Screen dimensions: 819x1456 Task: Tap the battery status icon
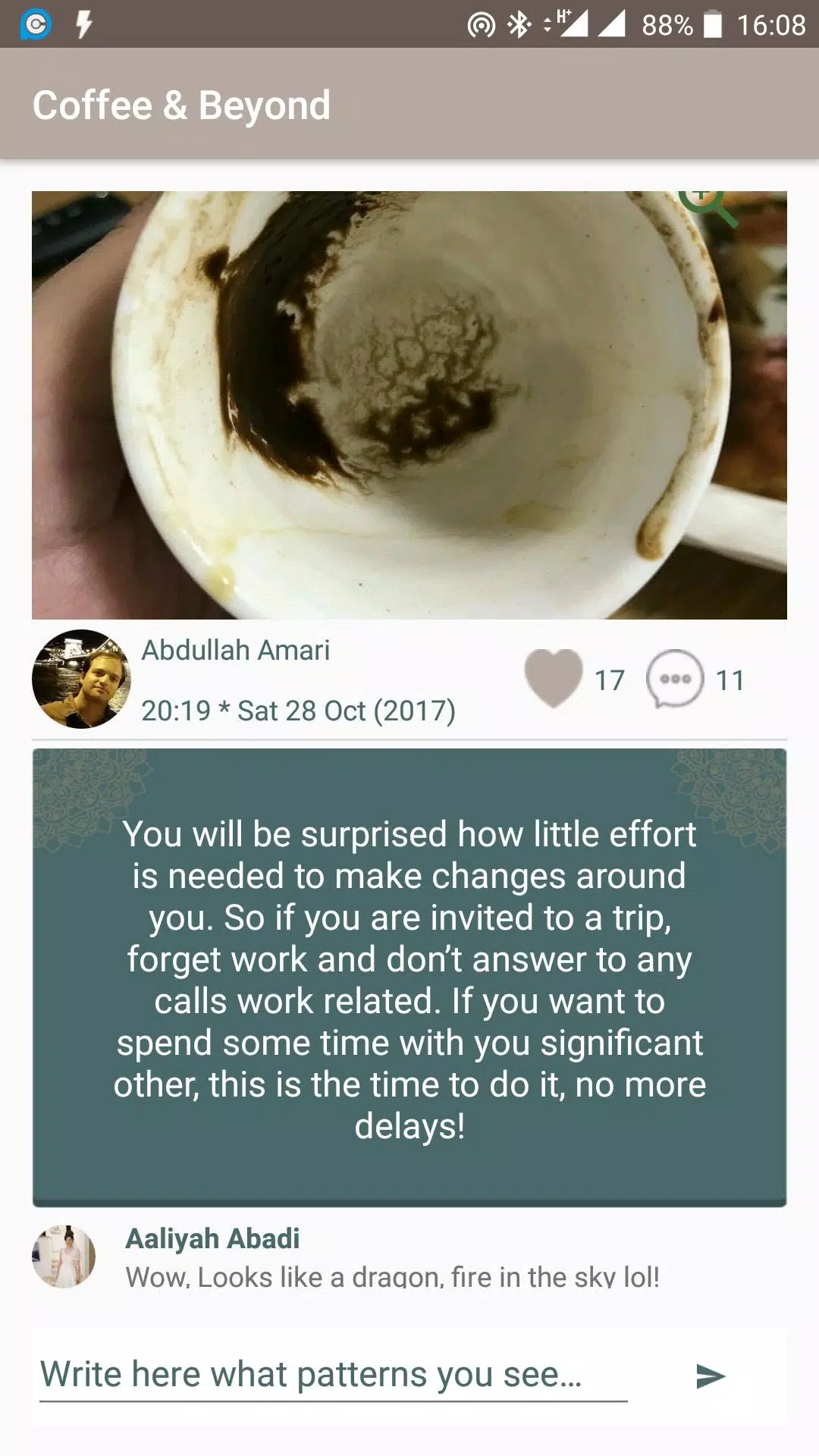(713, 24)
